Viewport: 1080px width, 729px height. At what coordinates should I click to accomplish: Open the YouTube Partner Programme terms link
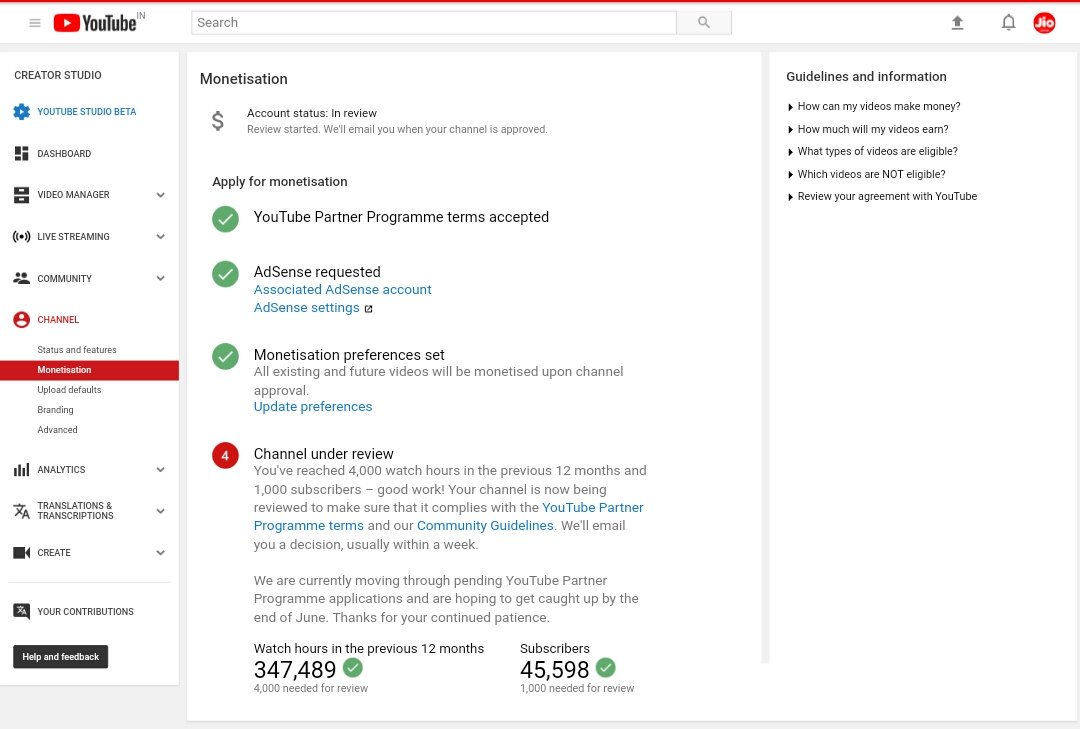pyautogui.click(x=448, y=517)
